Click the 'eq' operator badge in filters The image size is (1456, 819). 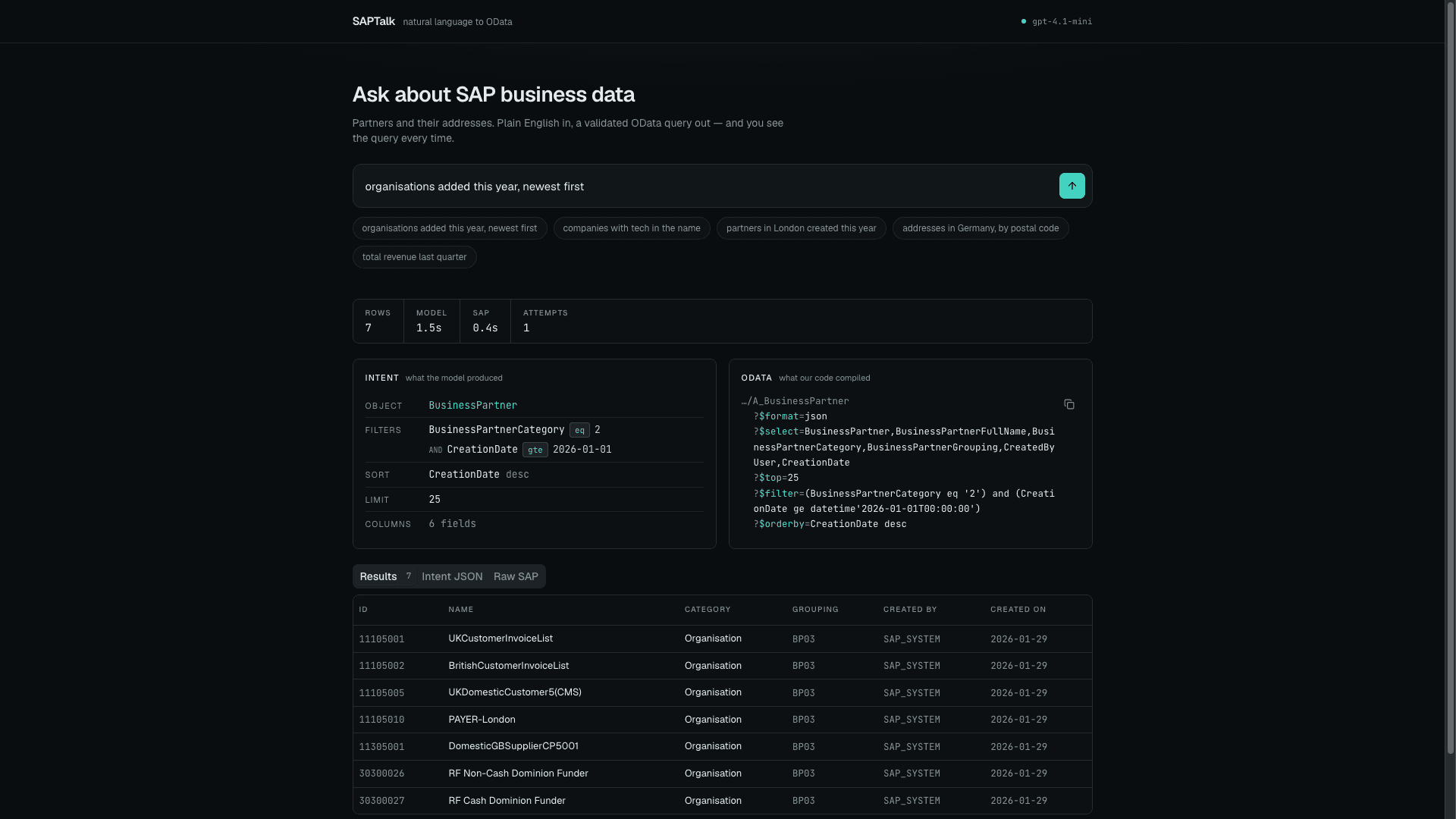pos(579,430)
